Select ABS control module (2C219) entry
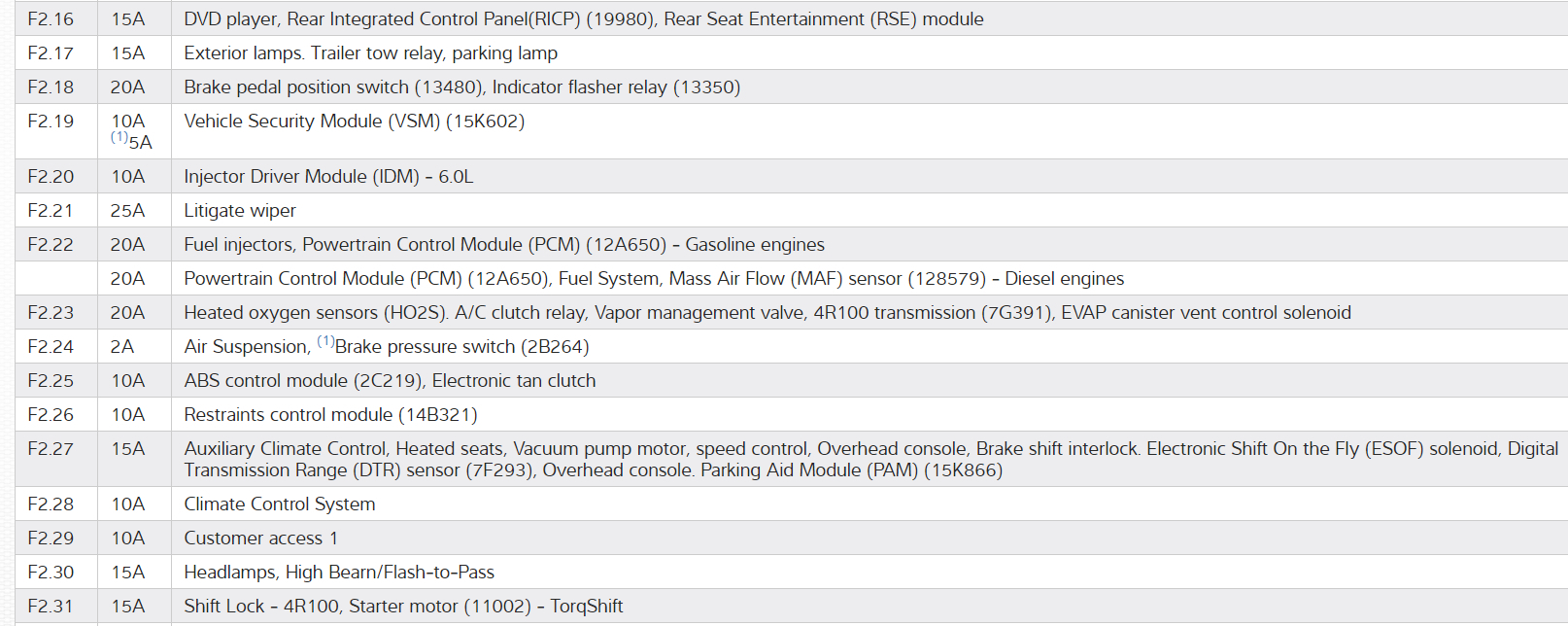Viewport: 1568px width, 626px height. [x=390, y=381]
